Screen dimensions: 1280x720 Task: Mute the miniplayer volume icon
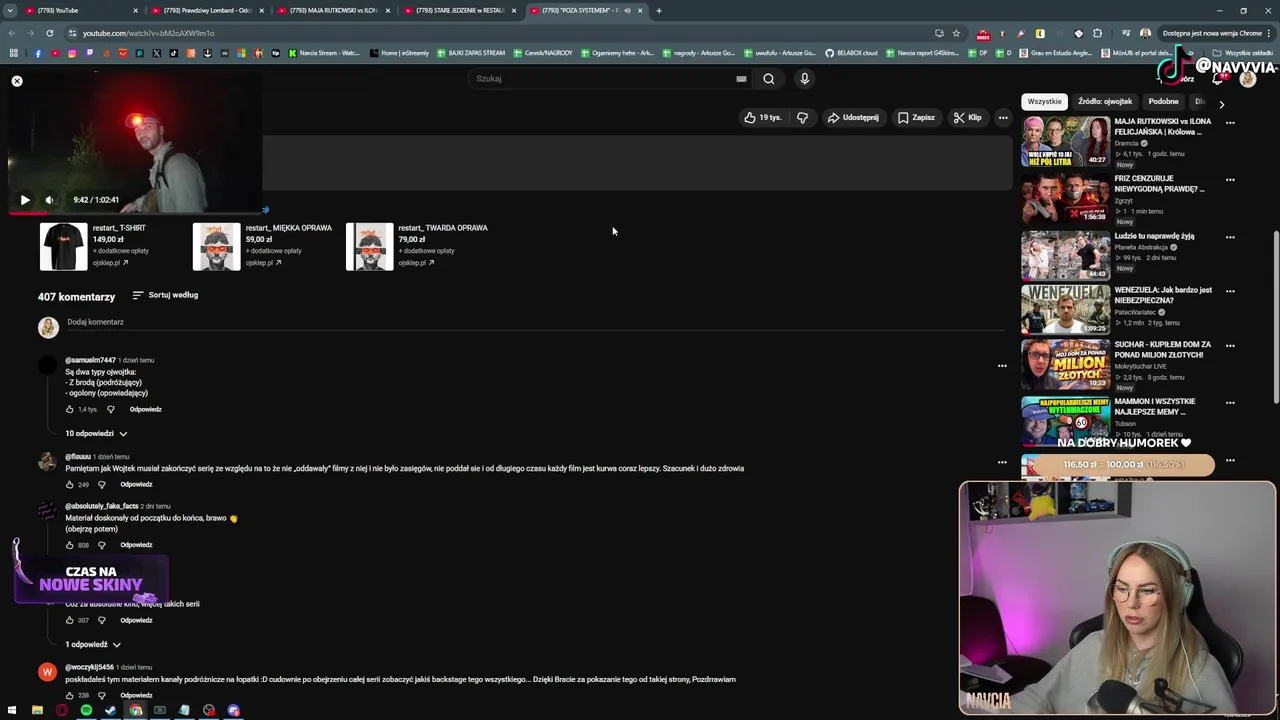pyautogui.click(x=49, y=200)
